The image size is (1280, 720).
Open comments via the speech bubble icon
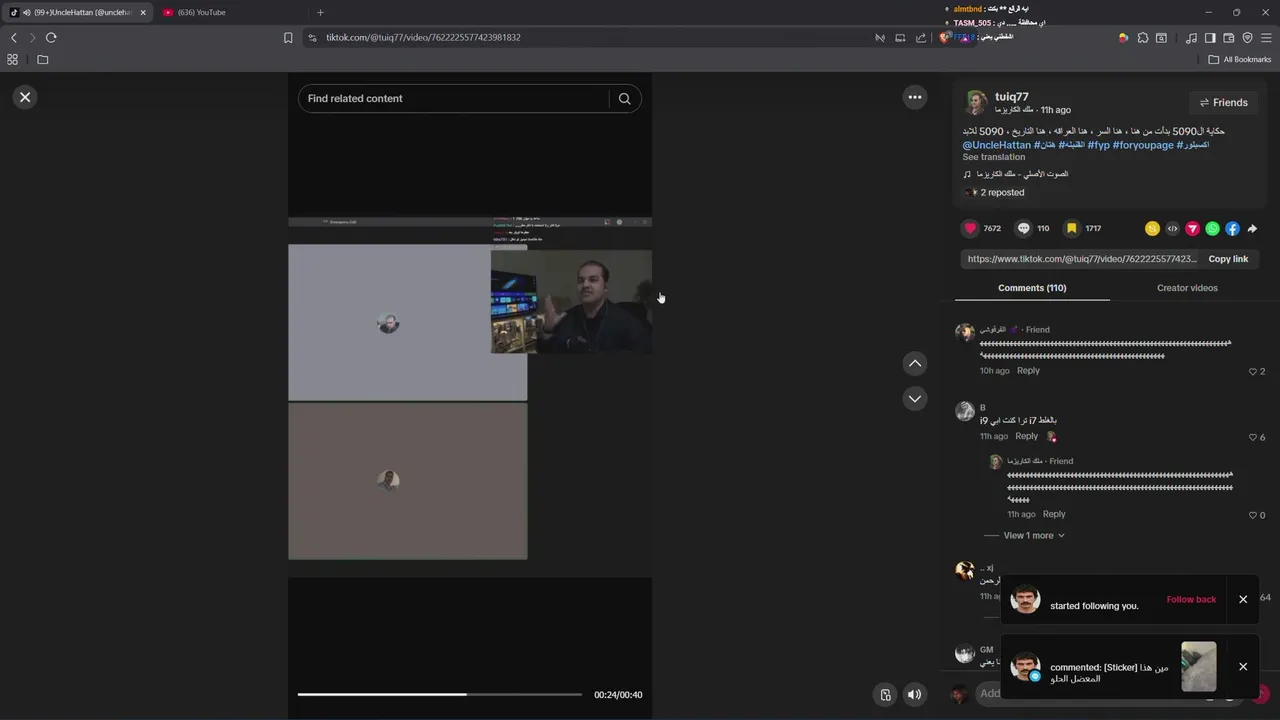[x=1023, y=228]
